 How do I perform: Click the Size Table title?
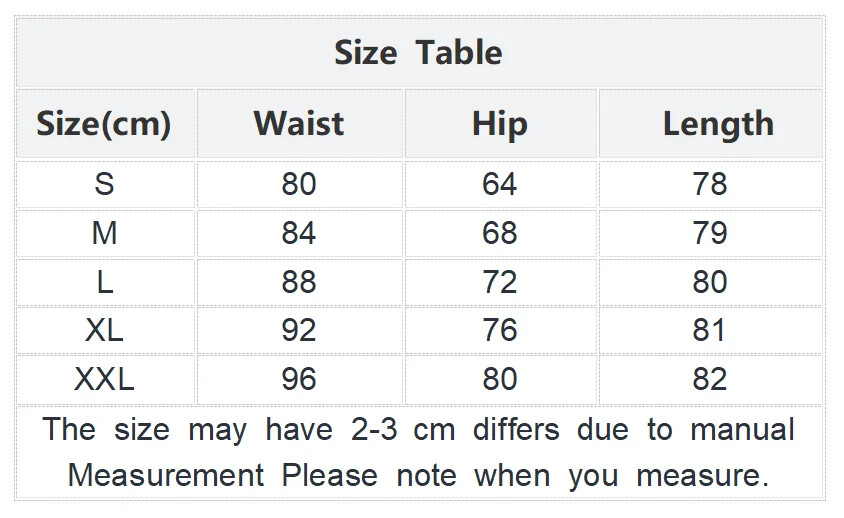418,53
